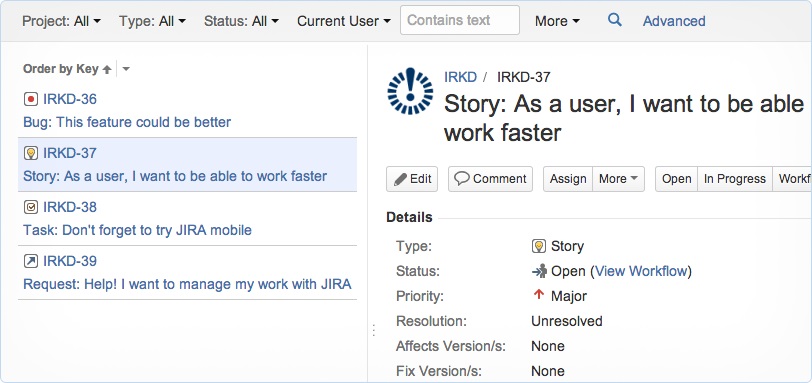
Task: Click the task checkbox icon for IRKD-38
Action: coord(31,207)
